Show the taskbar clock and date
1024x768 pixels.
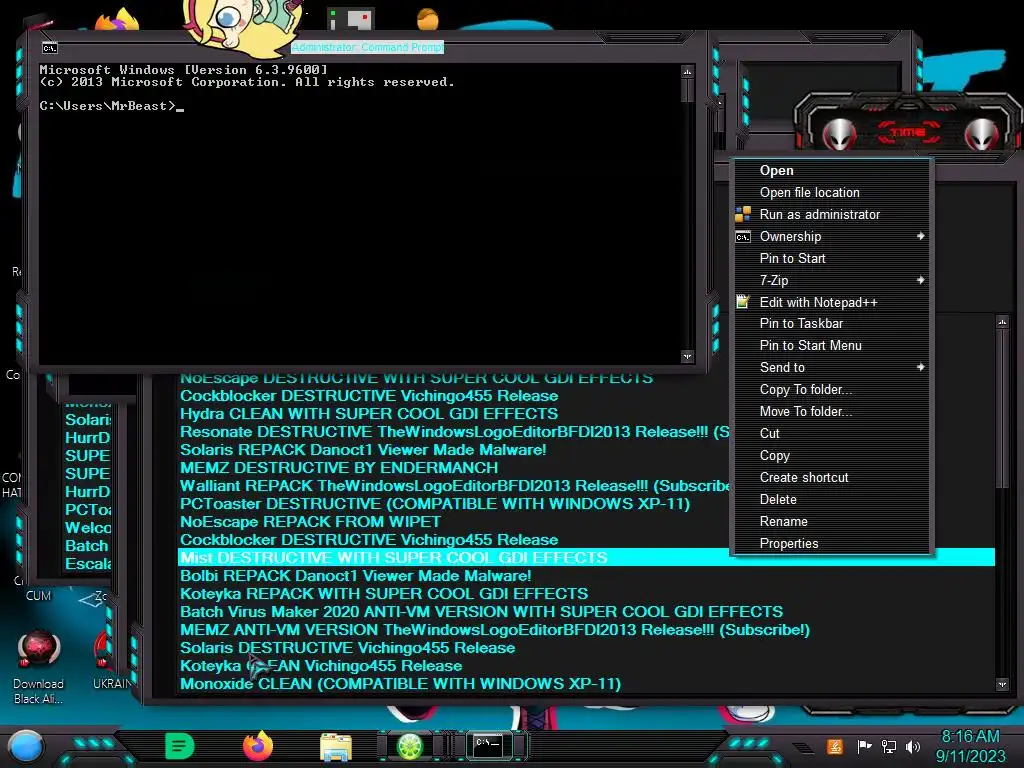click(970, 746)
